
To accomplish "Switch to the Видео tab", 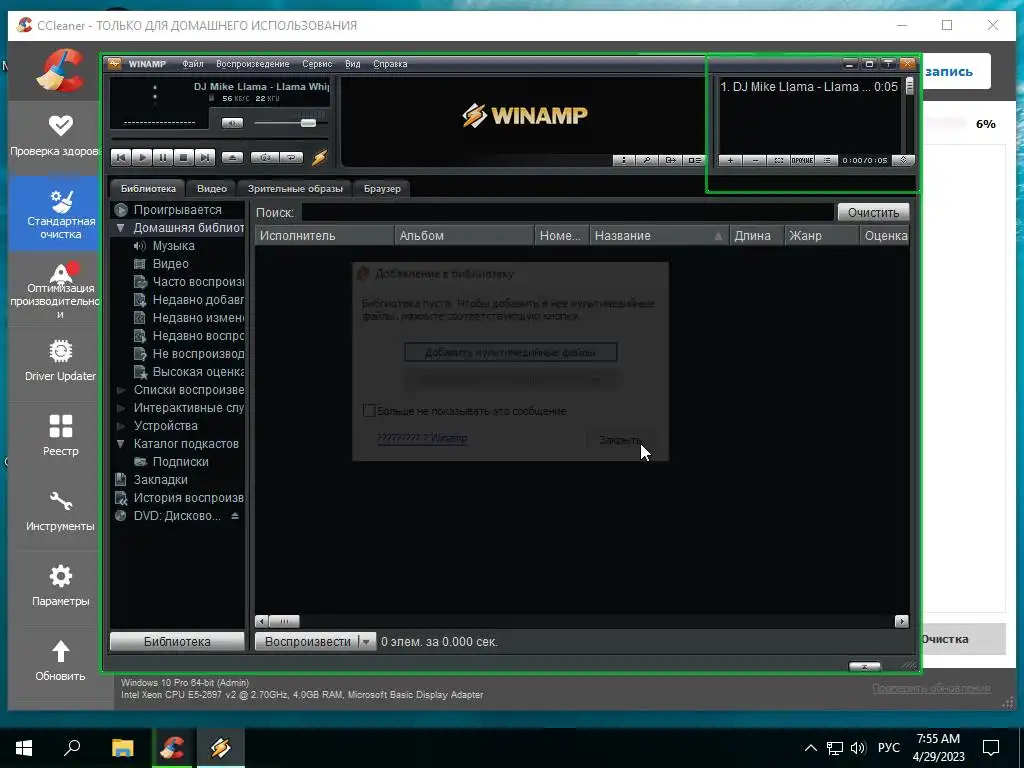I will (x=212, y=189).
